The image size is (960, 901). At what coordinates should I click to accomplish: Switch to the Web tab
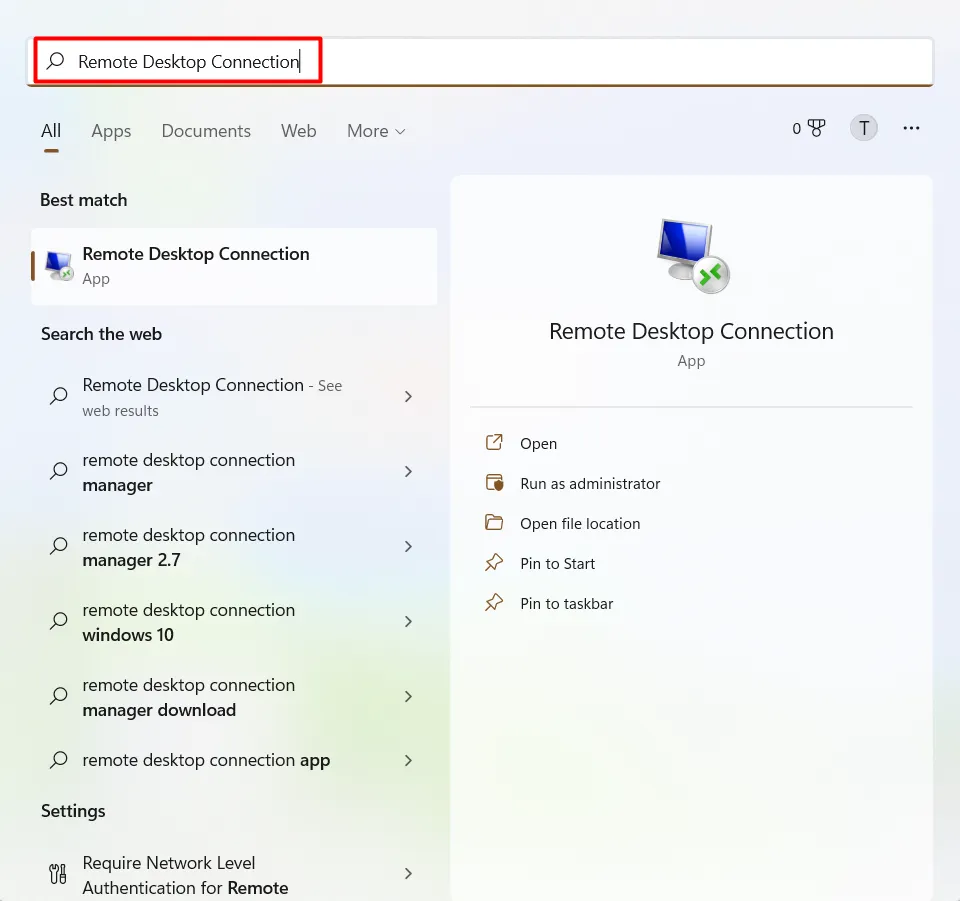coord(298,131)
